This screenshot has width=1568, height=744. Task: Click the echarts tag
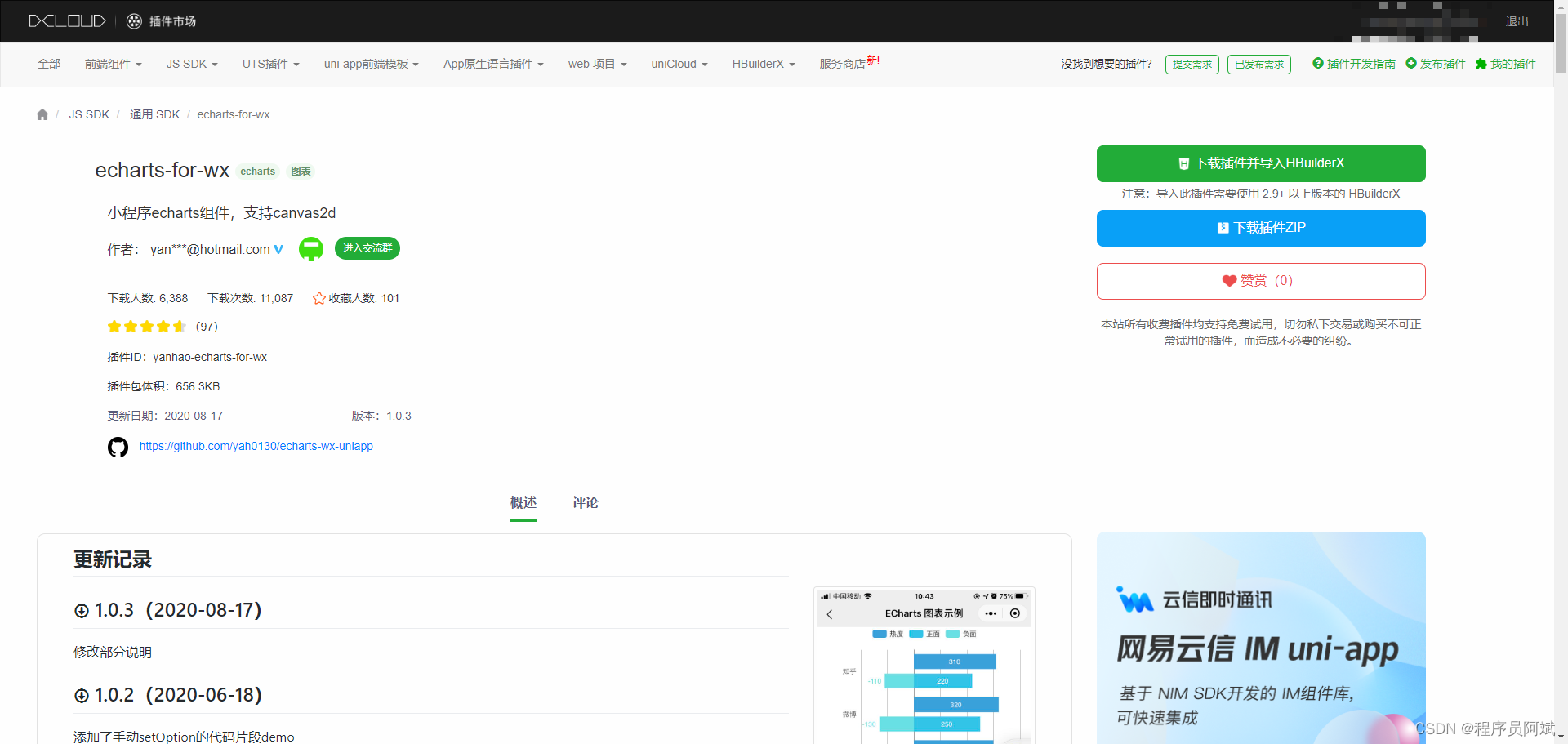[x=257, y=172]
